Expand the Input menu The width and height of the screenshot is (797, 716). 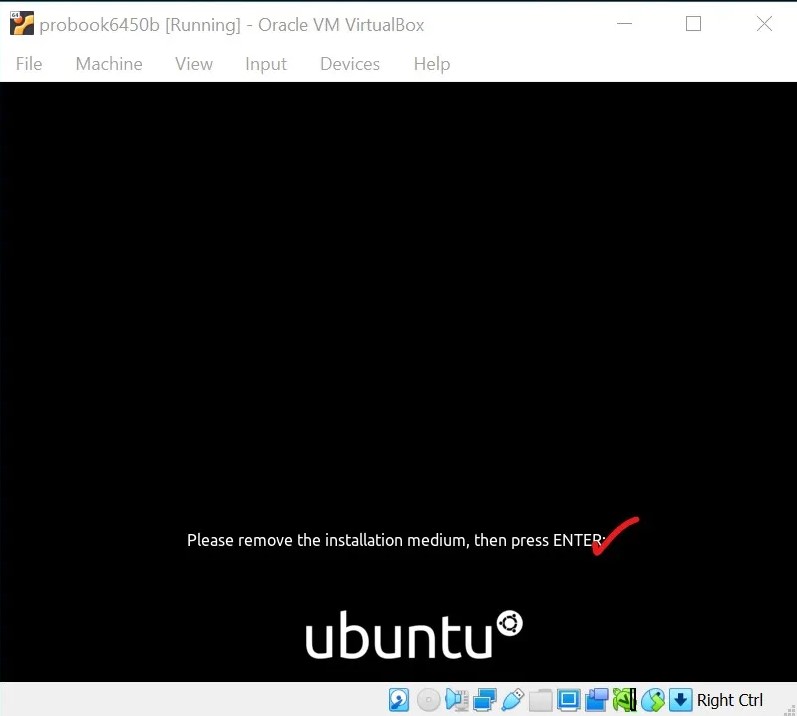point(266,64)
